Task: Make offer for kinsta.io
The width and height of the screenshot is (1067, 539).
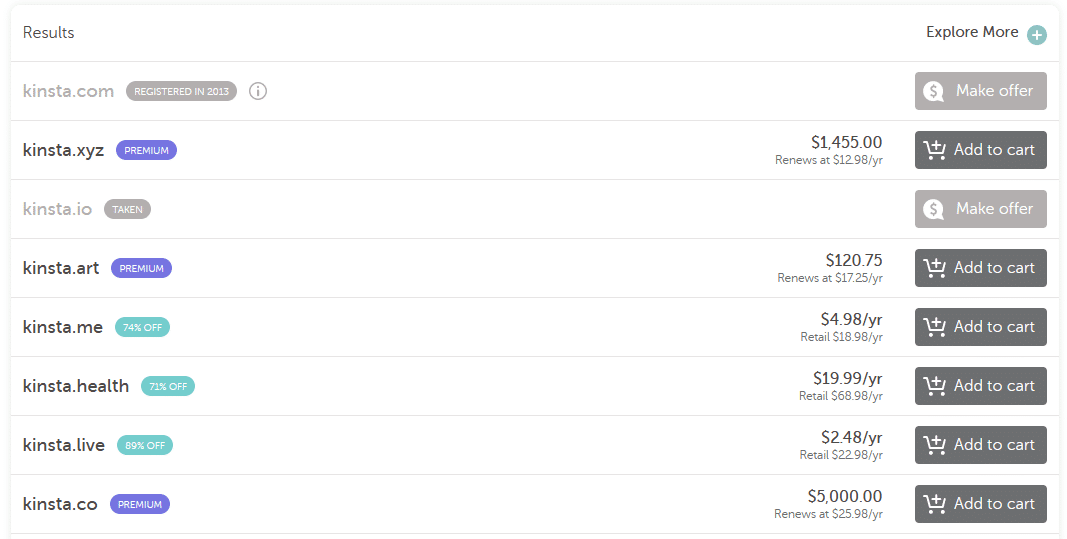Action: click(980, 209)
